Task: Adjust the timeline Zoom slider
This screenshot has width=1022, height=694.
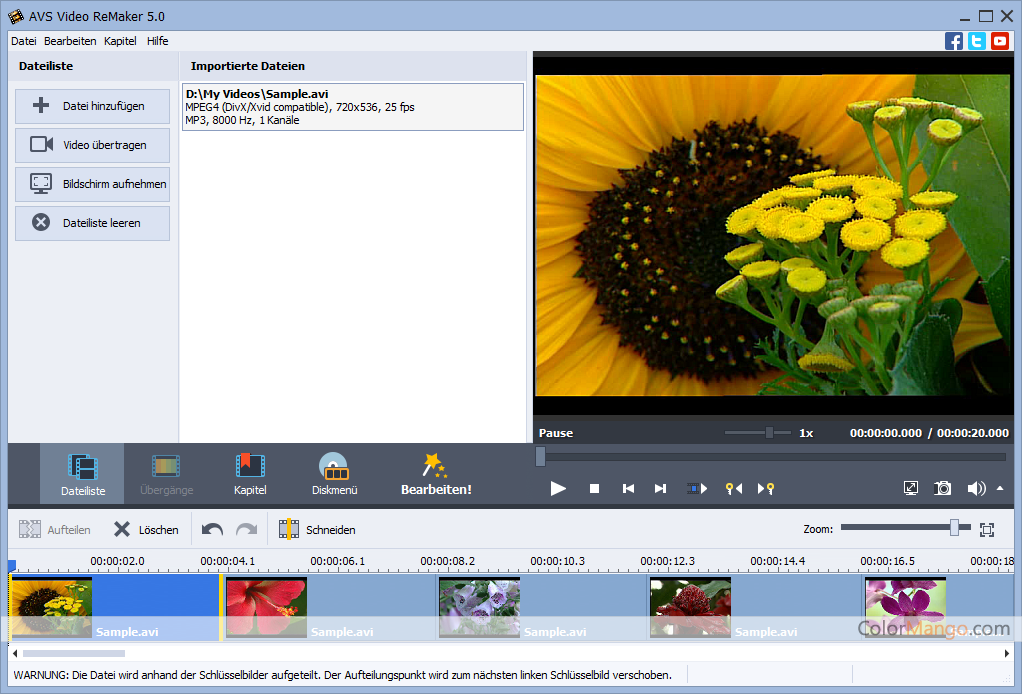Action: [954, 527]
